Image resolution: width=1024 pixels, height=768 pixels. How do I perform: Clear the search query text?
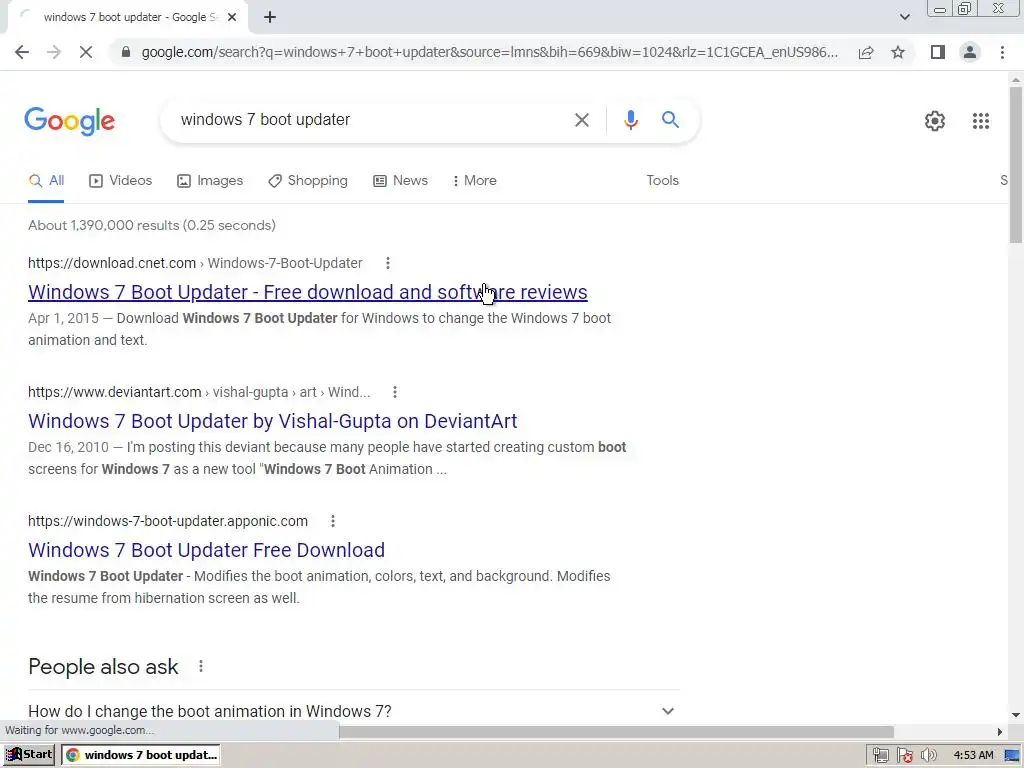point(581,120)
